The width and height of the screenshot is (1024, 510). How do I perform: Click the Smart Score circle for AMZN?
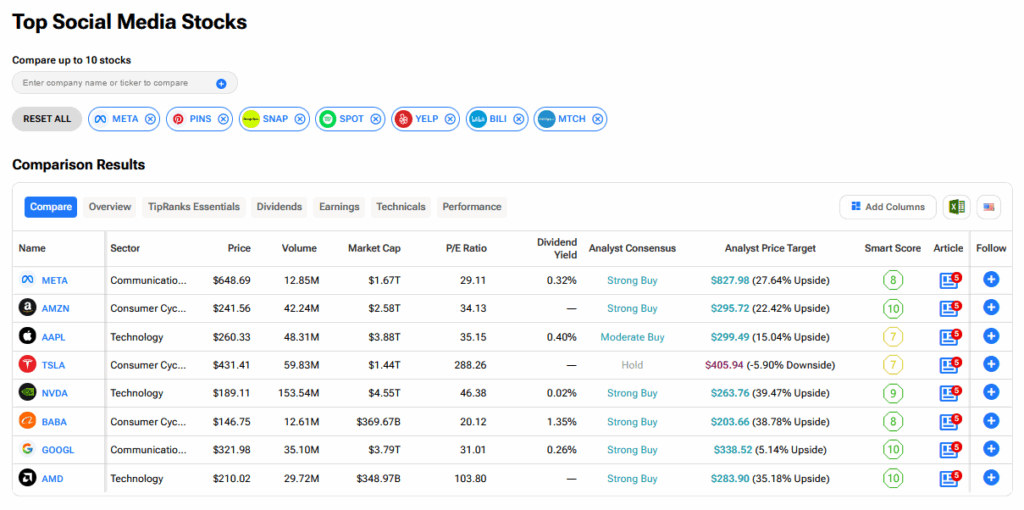[x=892, y=308]
